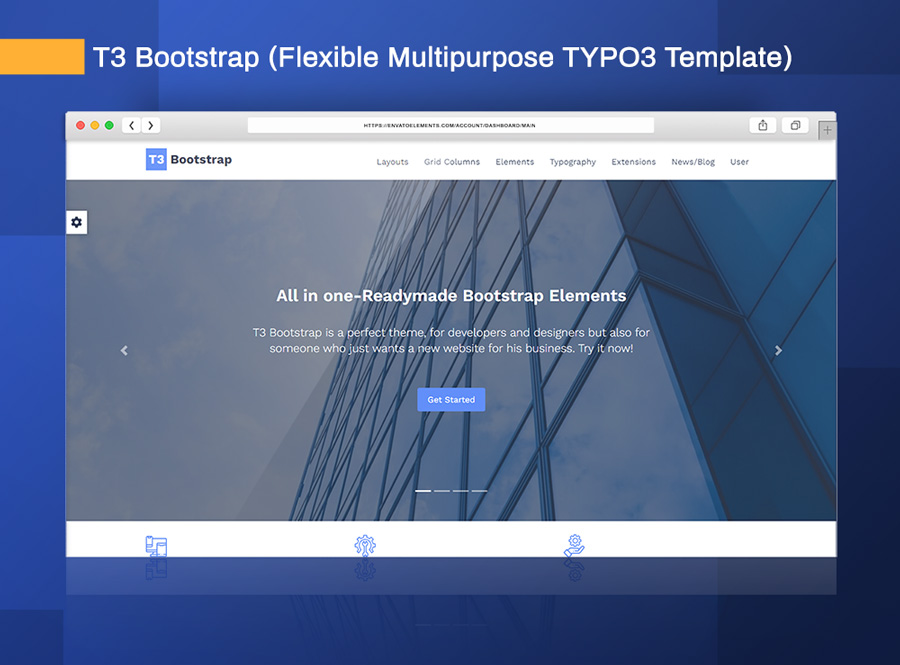Go to previous slide via left chevron
The height and width of the screenshot is (665, 900).
[x=124, y=350]
